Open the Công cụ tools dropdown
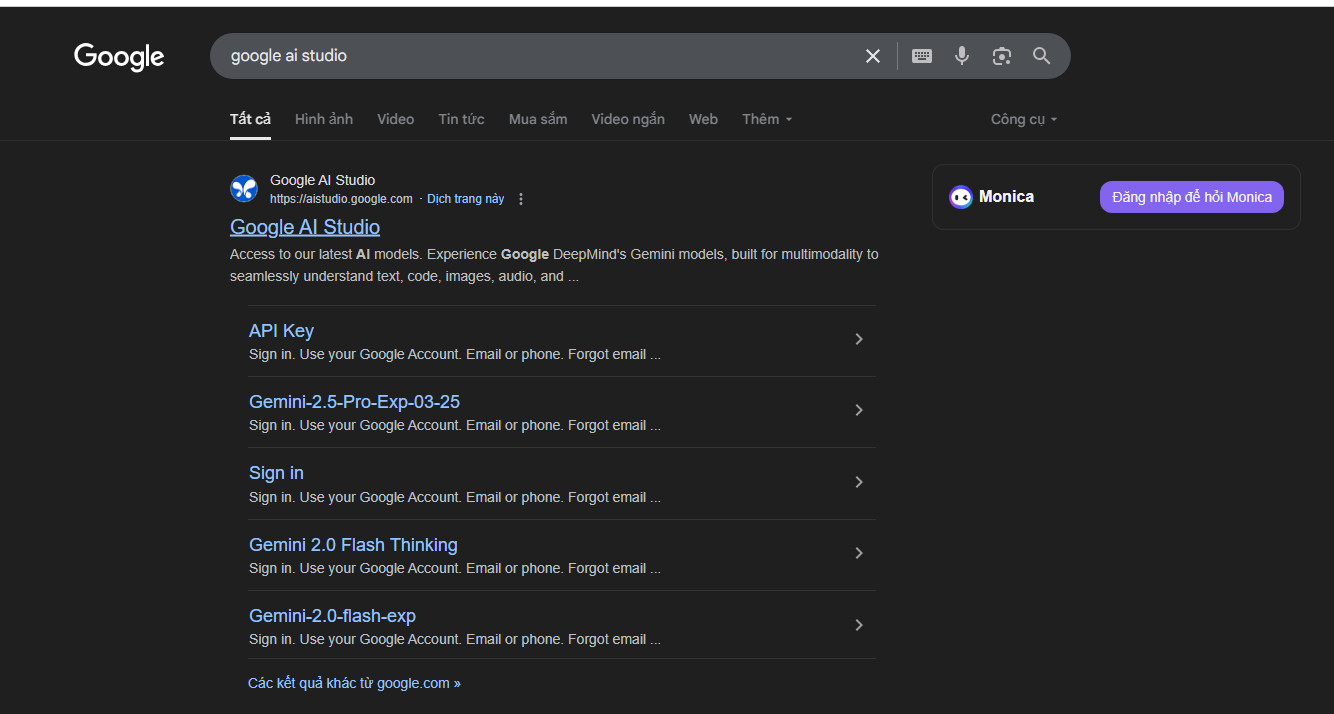The image size is (1334, 714). pos(1024,119)
